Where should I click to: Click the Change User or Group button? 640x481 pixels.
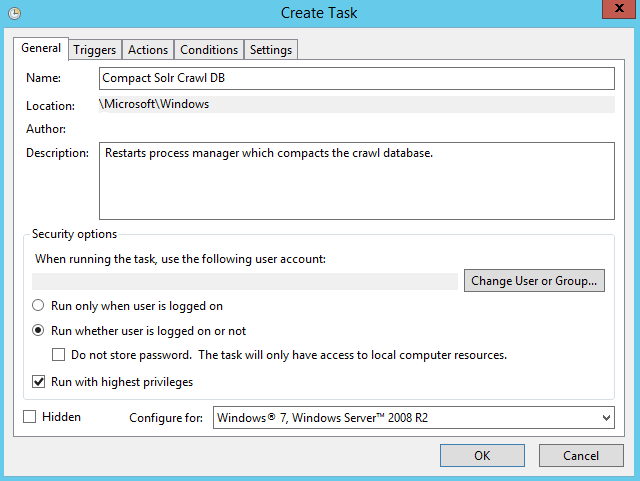point(534,281)
